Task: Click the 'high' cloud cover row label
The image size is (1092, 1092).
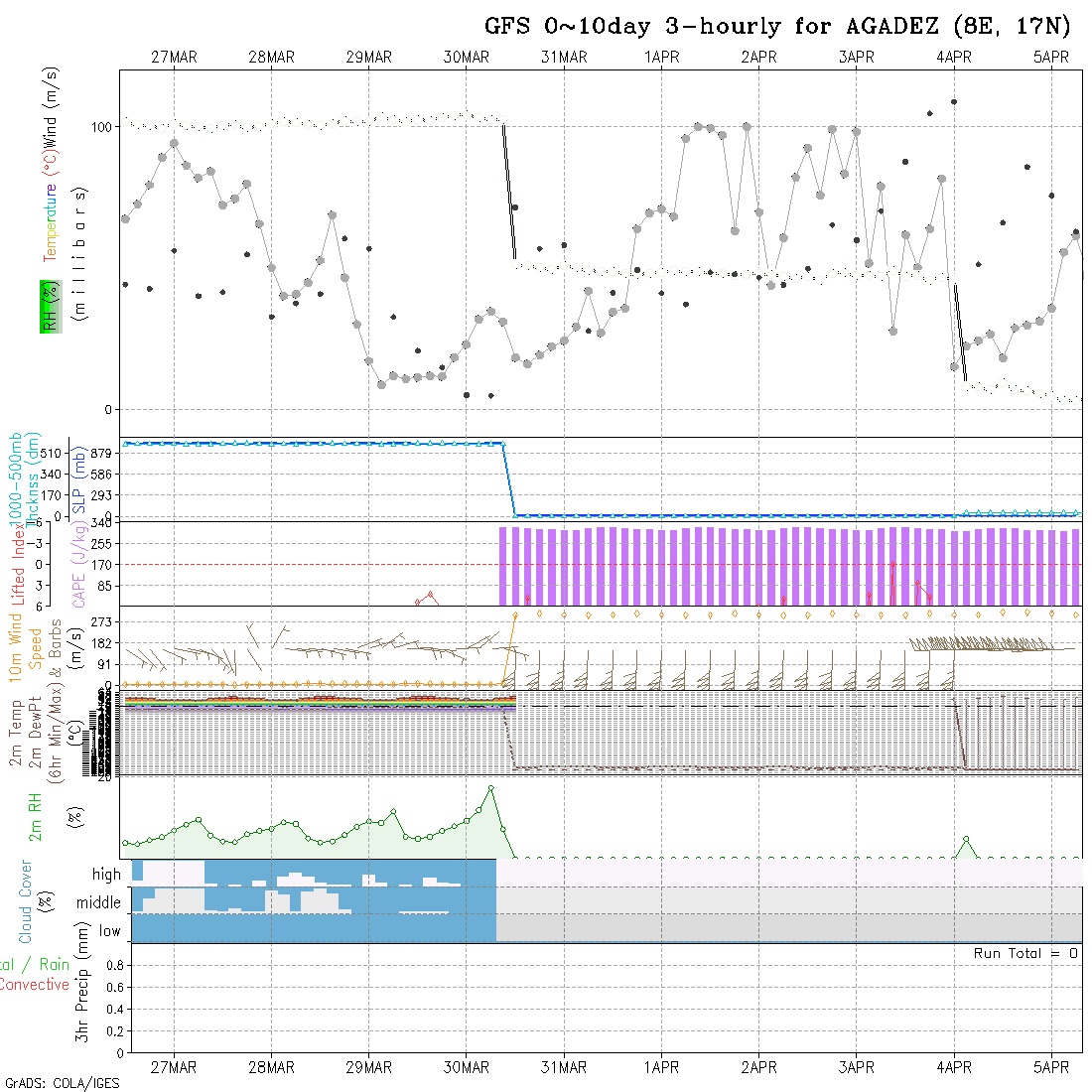Action: 106,875
